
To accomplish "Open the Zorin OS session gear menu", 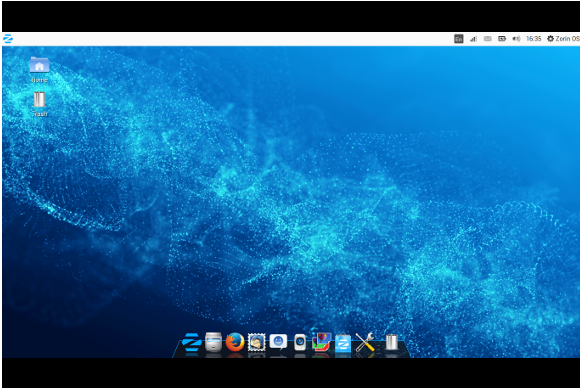I will (563, 39).
